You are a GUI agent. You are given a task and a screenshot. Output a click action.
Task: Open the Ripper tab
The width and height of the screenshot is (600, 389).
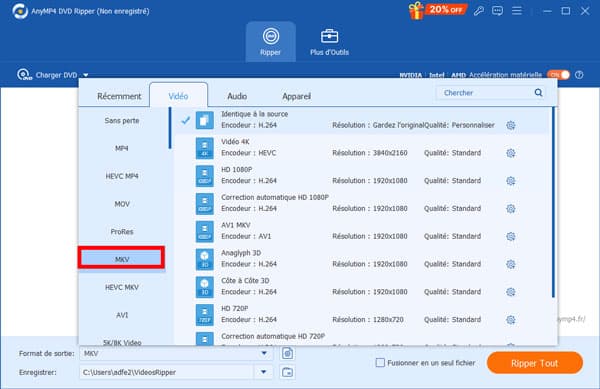point(271,42)
